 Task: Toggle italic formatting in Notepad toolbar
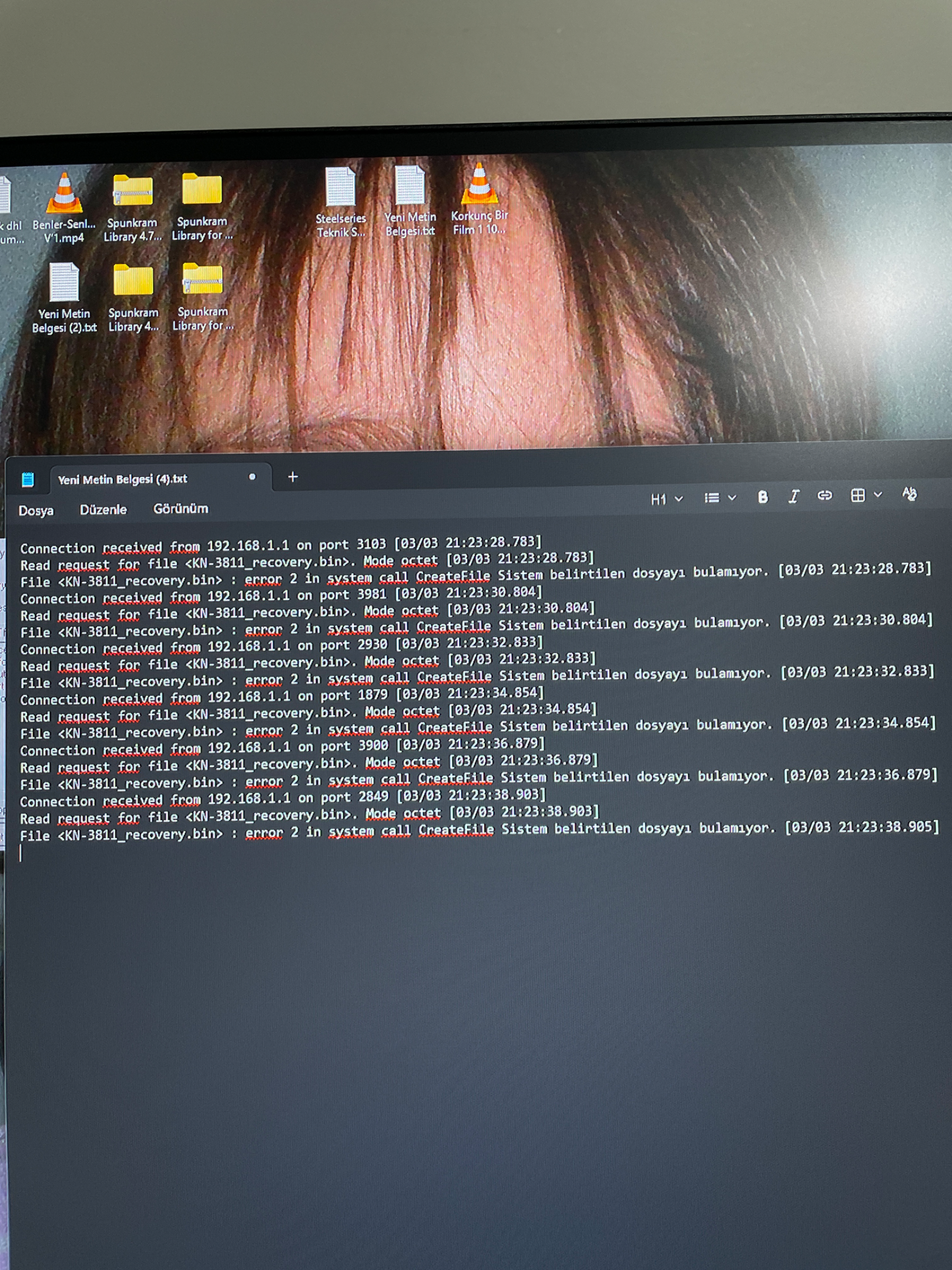(x=793, y=497)
